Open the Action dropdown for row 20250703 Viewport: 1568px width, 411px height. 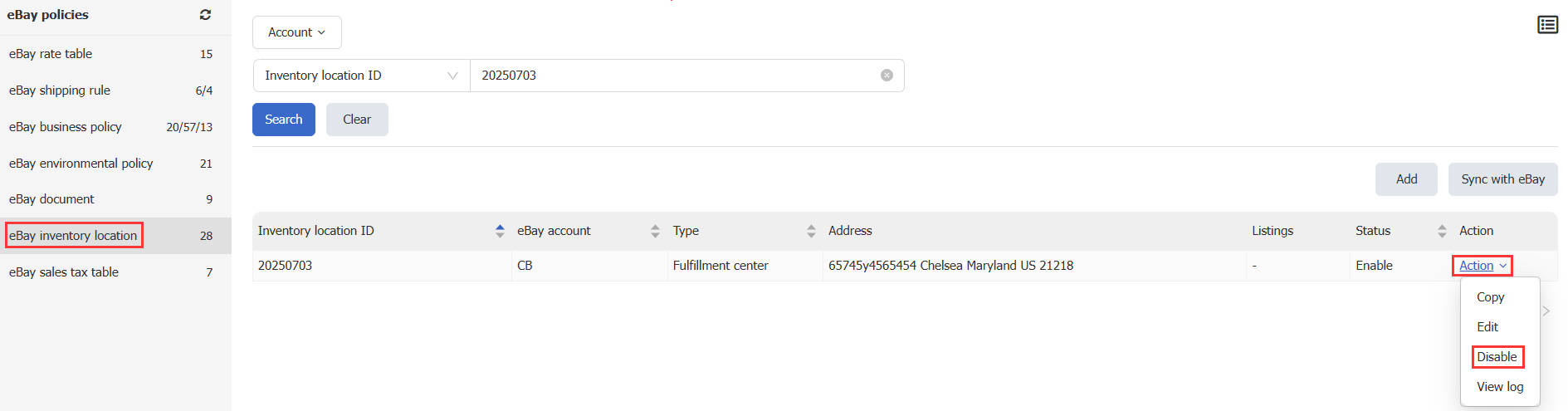click(1482, 266)
